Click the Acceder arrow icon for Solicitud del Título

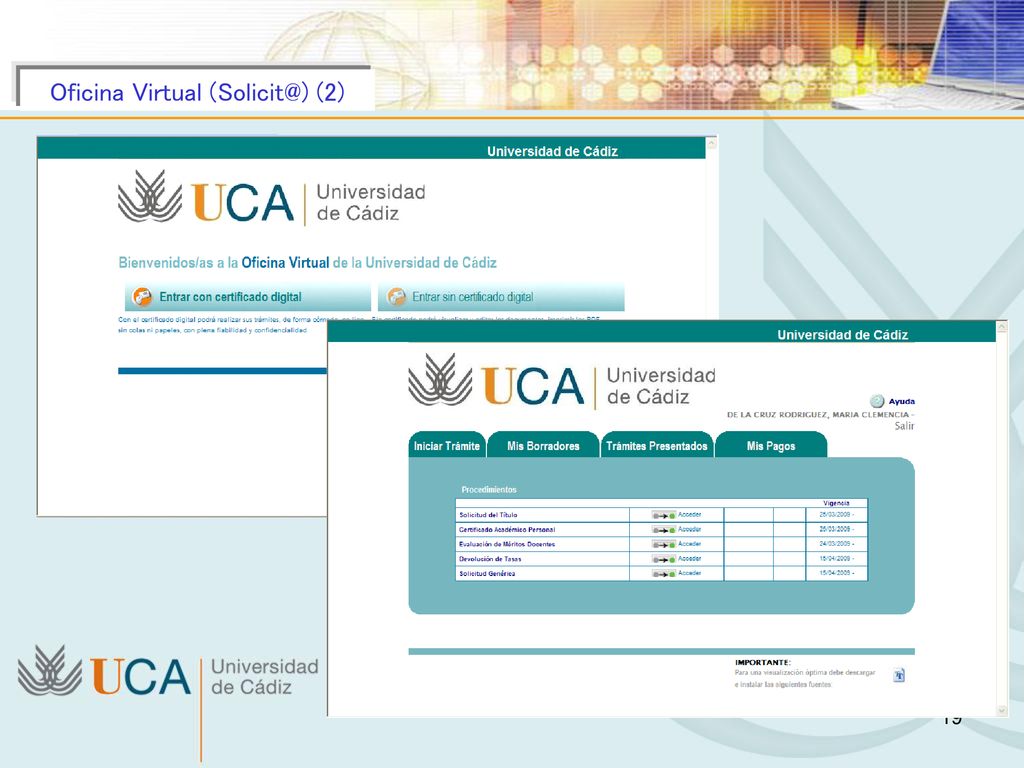coord(664,515)
